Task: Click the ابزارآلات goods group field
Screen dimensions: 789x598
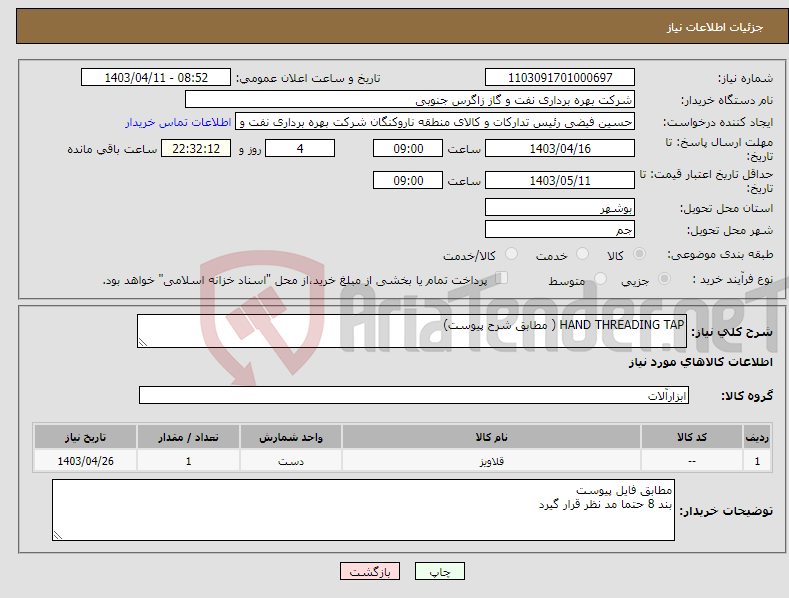Action: point(414,396)
